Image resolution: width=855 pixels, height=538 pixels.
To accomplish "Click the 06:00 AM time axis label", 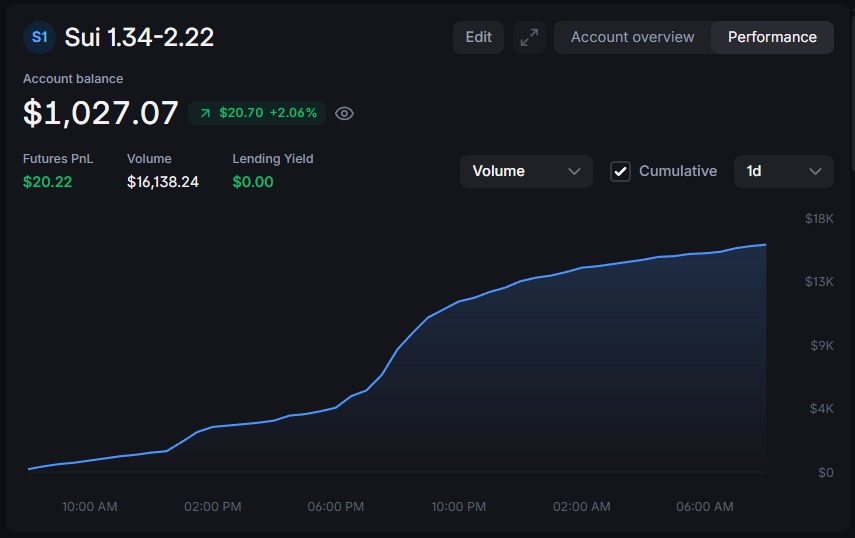I will point(705,507).
